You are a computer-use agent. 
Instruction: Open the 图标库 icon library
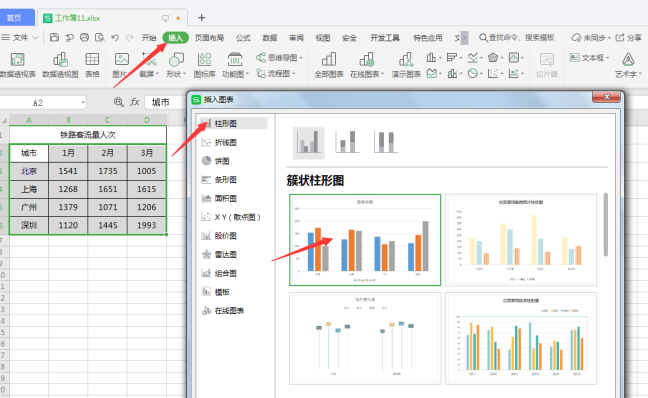pyautogui.click(x=204, y=65)
